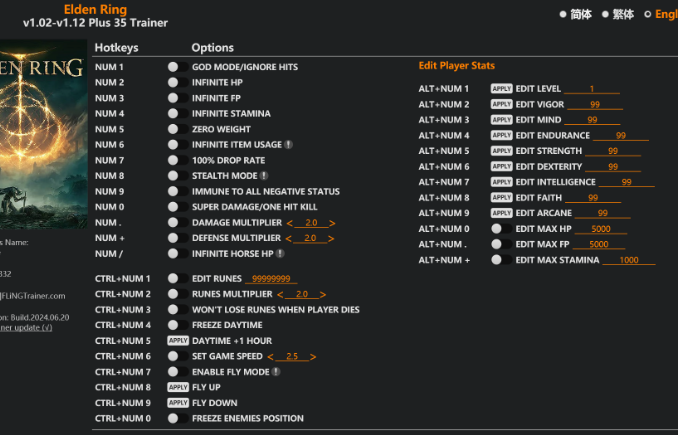Decrease Runes Multiplier with left arrow

coord(280,295)
